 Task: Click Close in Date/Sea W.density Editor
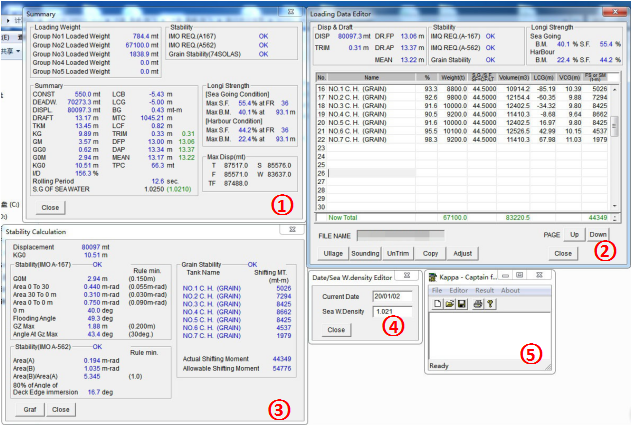click(x=336, y=330)
